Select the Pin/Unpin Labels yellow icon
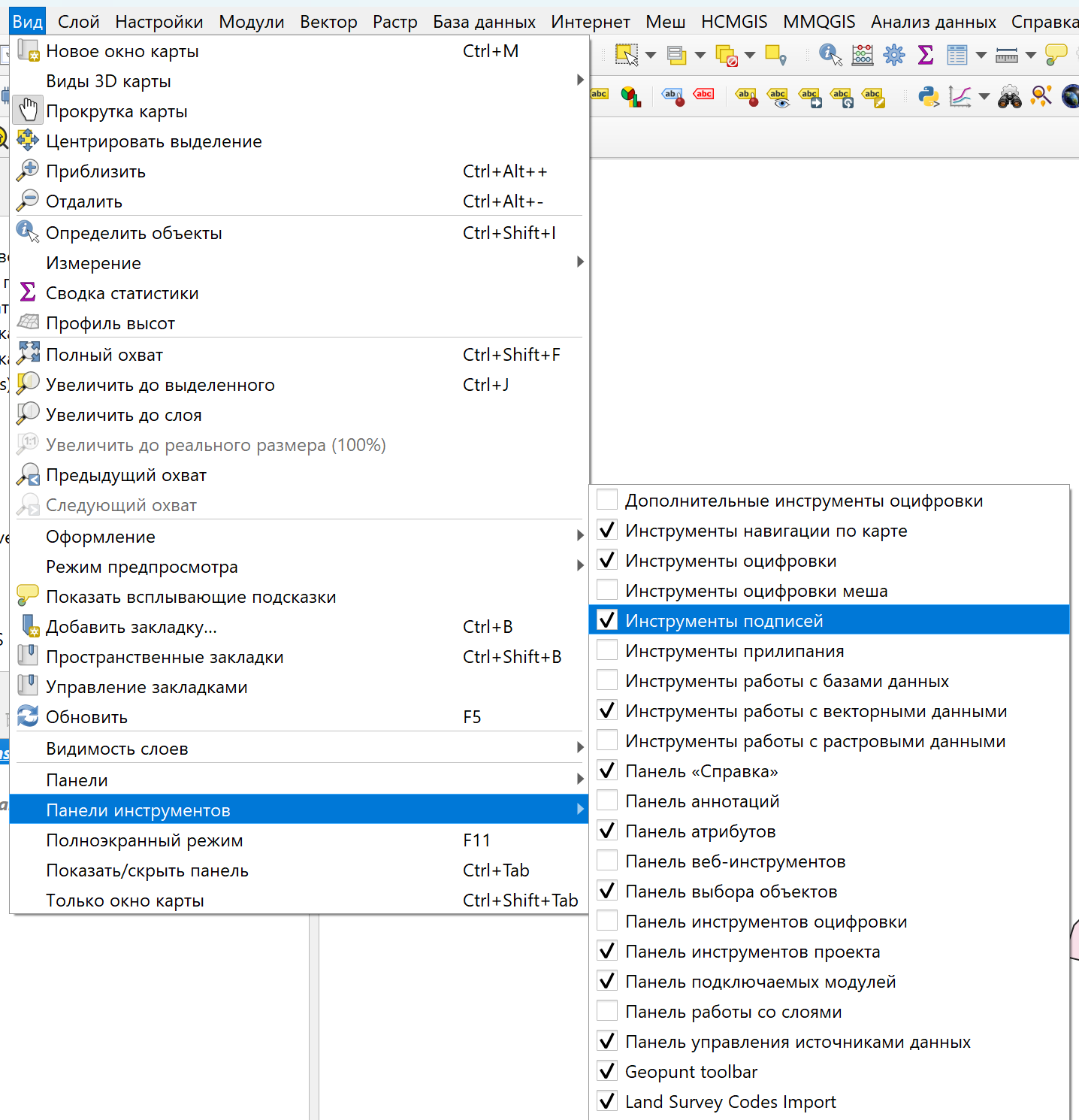 coord(747,97)
